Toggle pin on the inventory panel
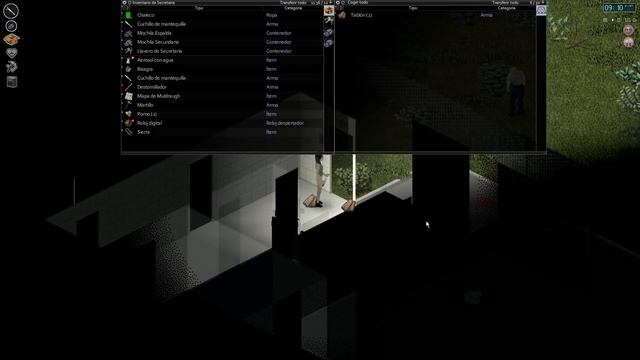Screen dimensions: 640x360 coord(331,2)
